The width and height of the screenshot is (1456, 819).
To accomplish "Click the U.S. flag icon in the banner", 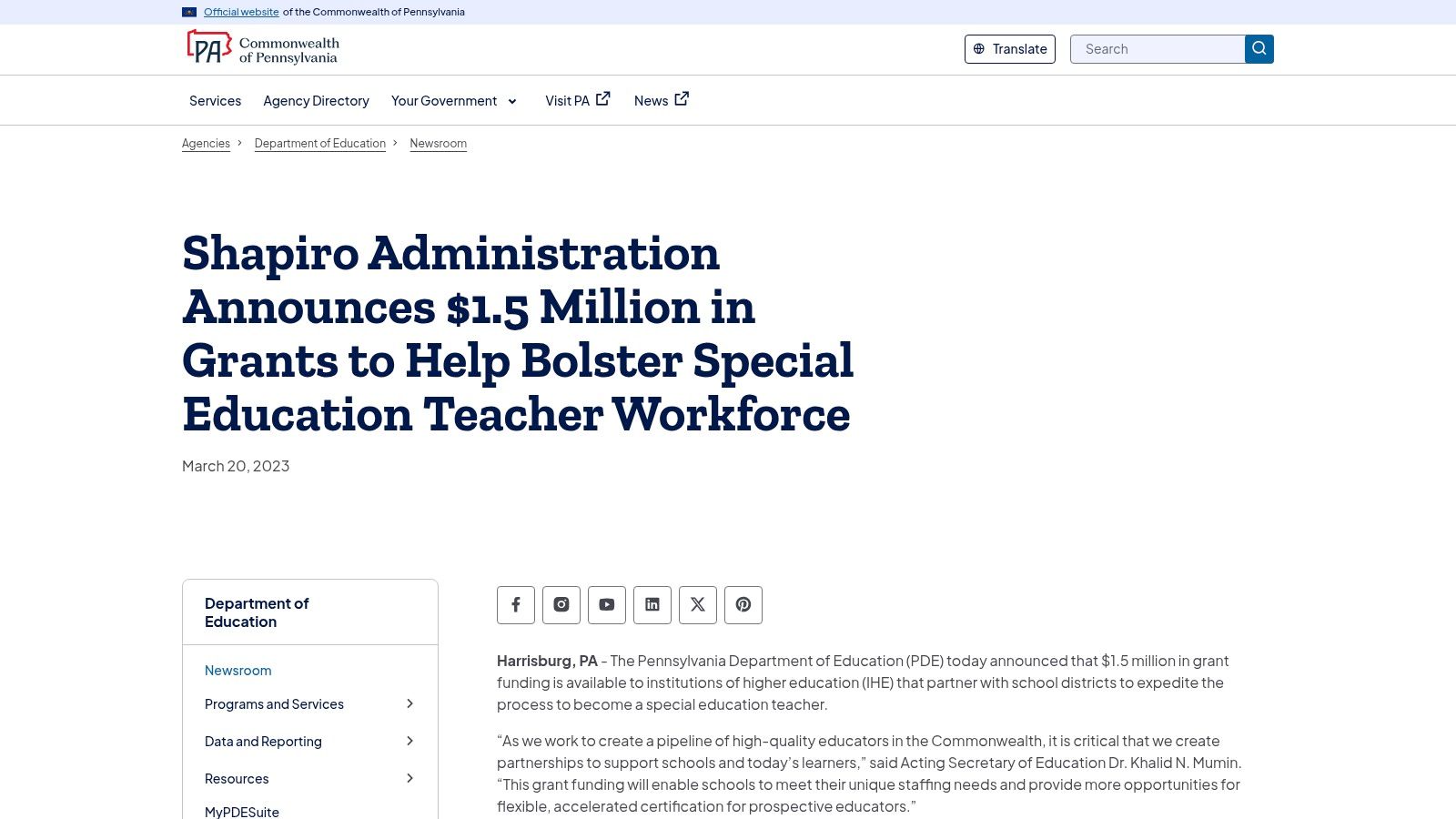I will [x=188, y=12].
